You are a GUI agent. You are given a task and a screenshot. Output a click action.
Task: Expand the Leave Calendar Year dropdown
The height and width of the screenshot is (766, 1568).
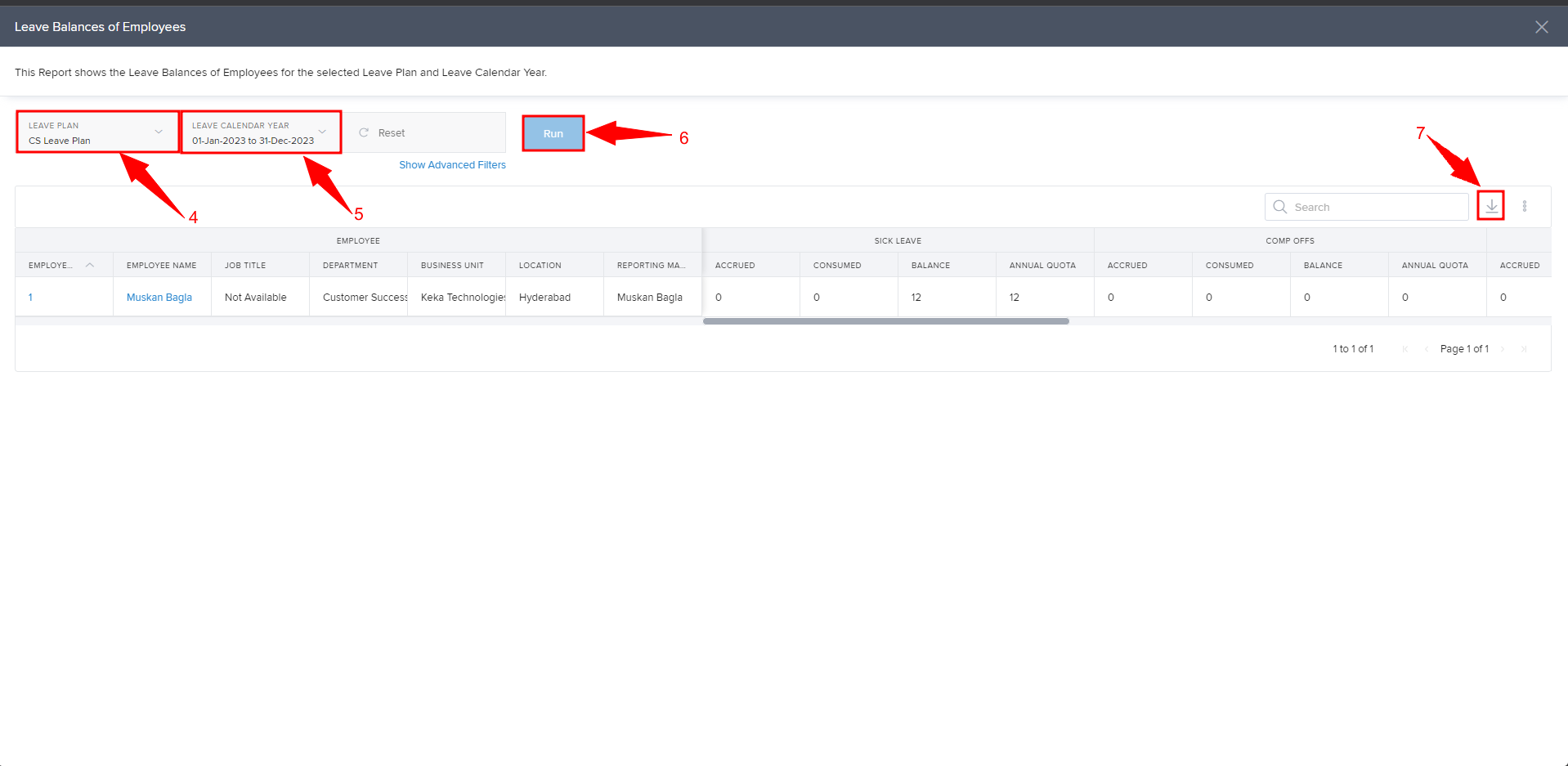(321, 131)
